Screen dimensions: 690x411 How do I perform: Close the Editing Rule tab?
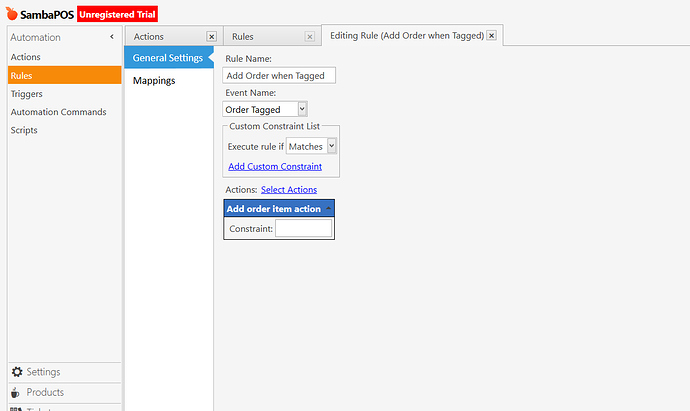click(x=492, y=36)
